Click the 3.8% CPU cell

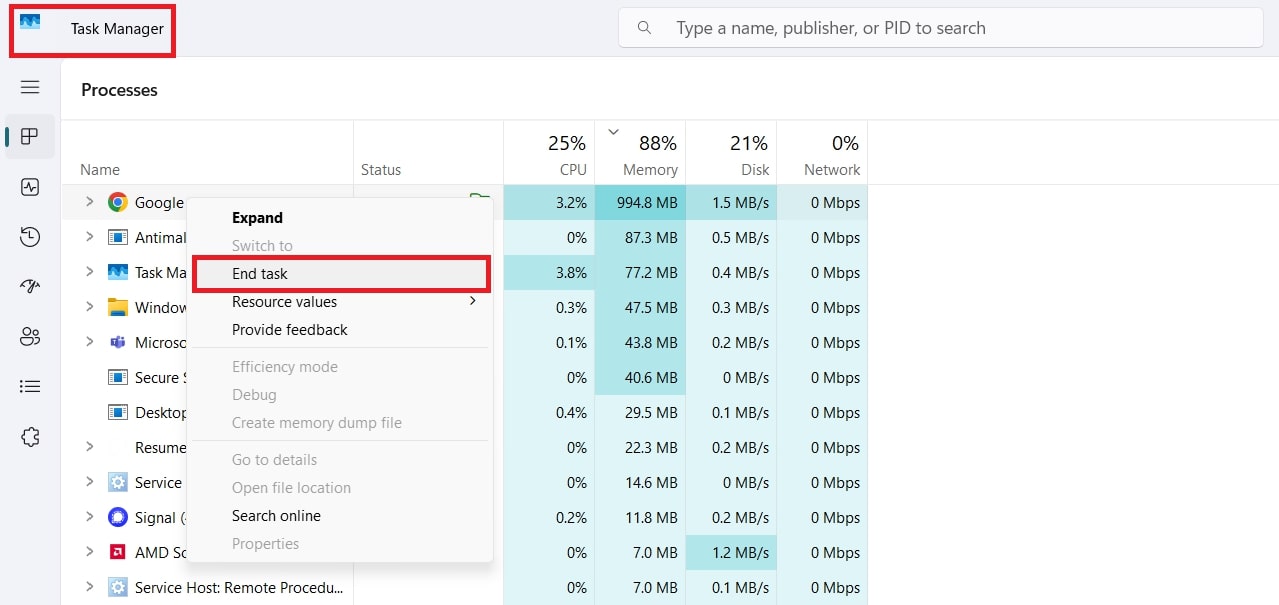[549, 272]
